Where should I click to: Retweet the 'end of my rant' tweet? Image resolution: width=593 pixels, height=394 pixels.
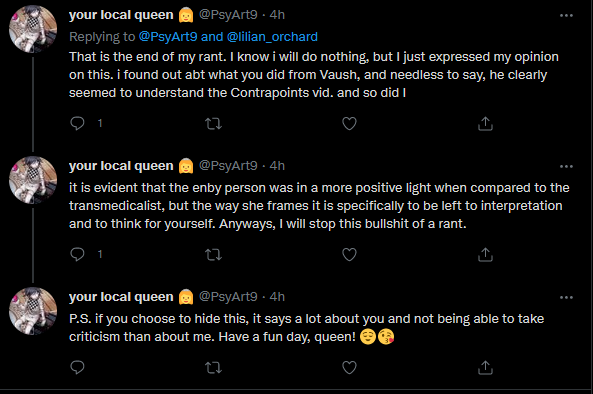(213, 124)
